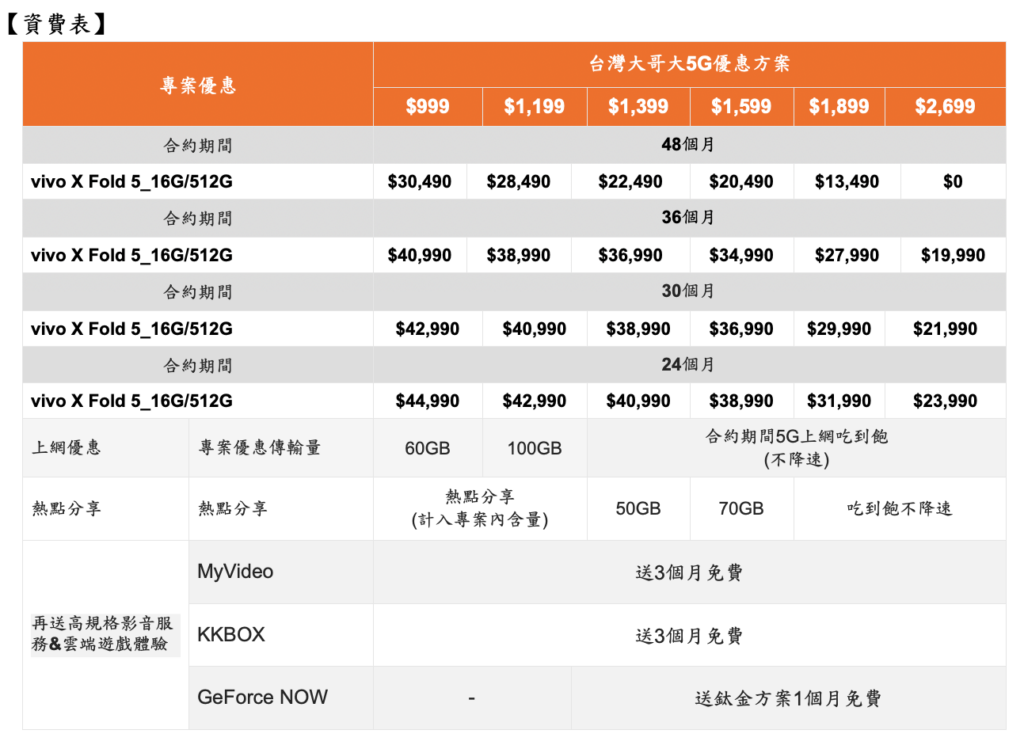Screen dimensions: 1024x749
Task: Click 送3個月免費 in the MyVideo row
Action: tap(689, 573)
